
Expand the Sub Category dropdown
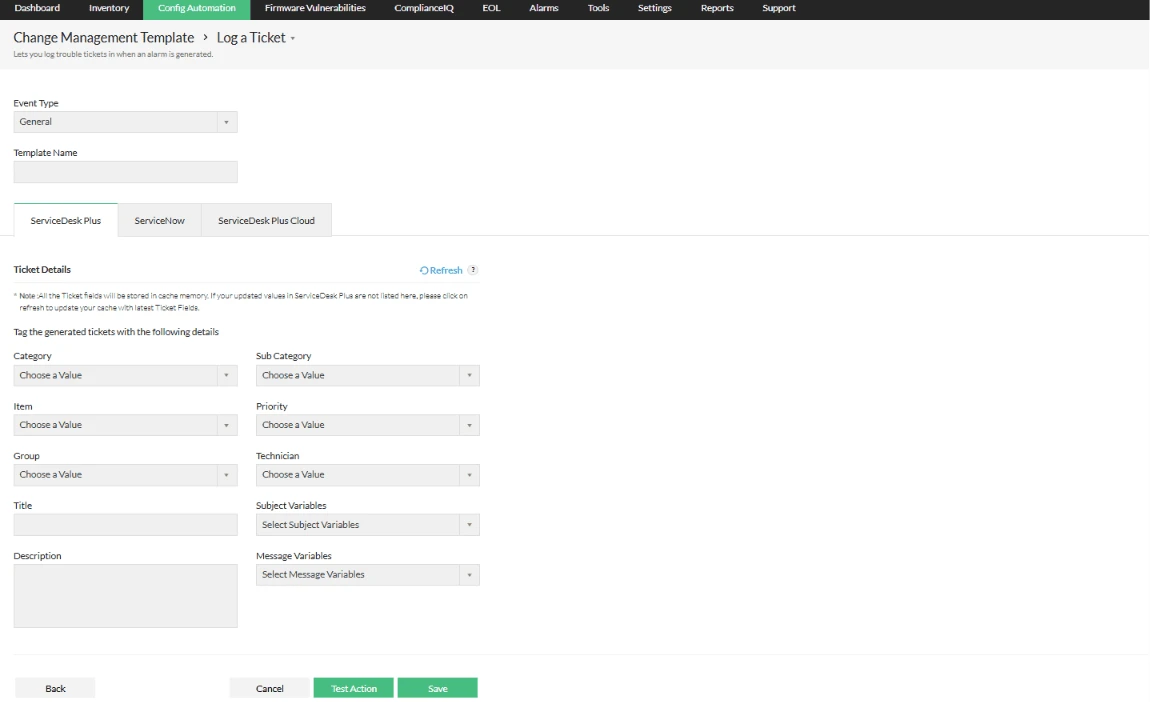[x=367, y=376]
